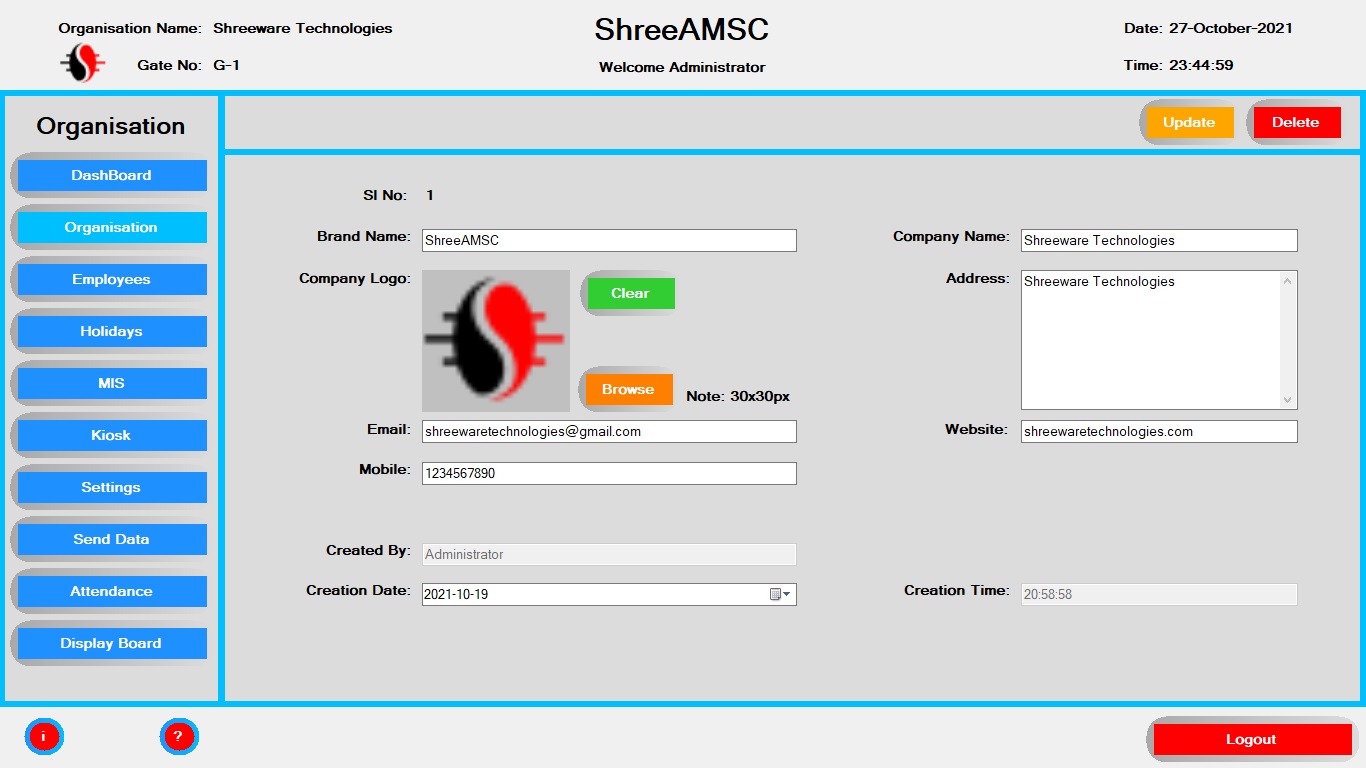Viewport: 1366px width, 768px height.
Task: Open the Display Board section
Action: click(x=111, y=643)
